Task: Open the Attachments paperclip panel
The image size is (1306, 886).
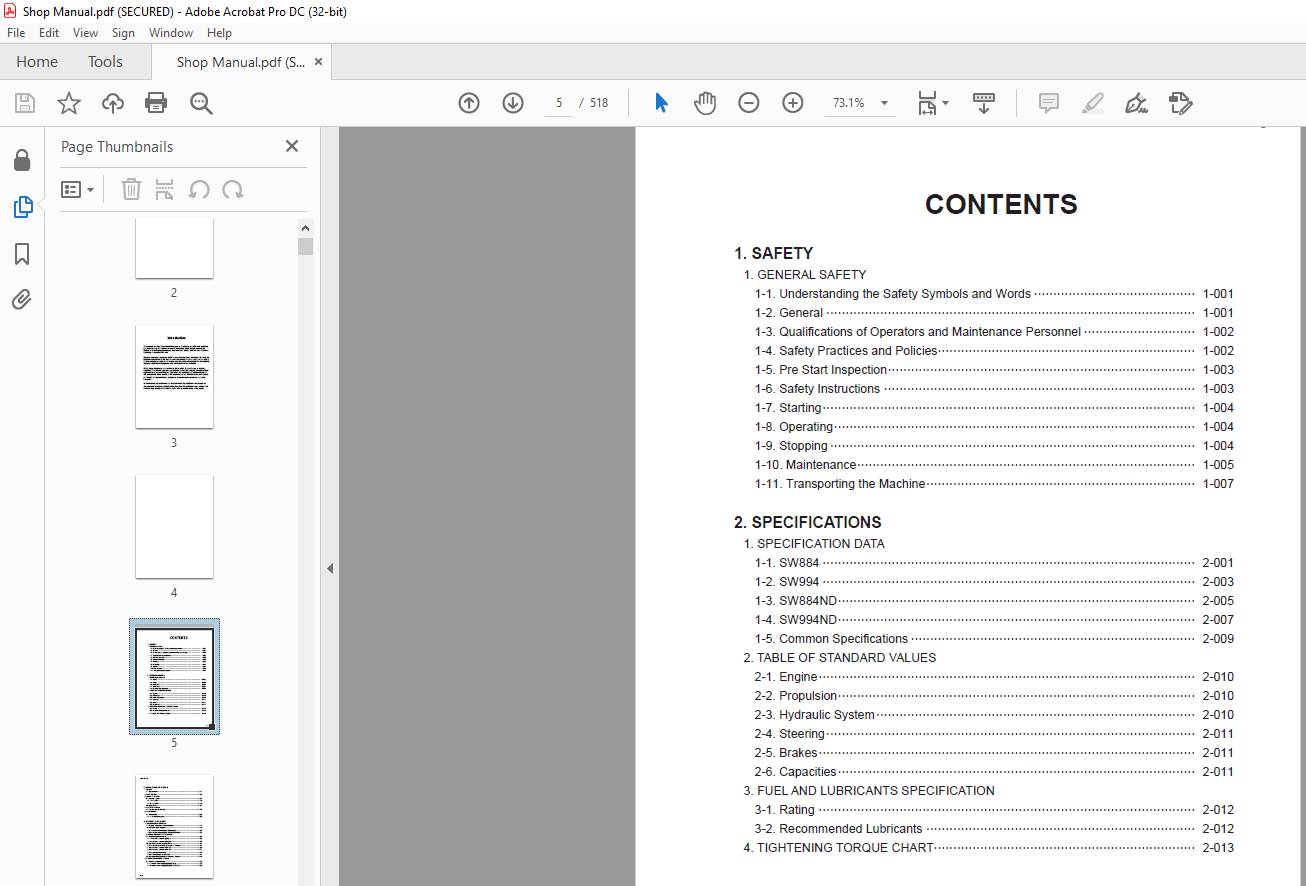Action: [22, 300]
